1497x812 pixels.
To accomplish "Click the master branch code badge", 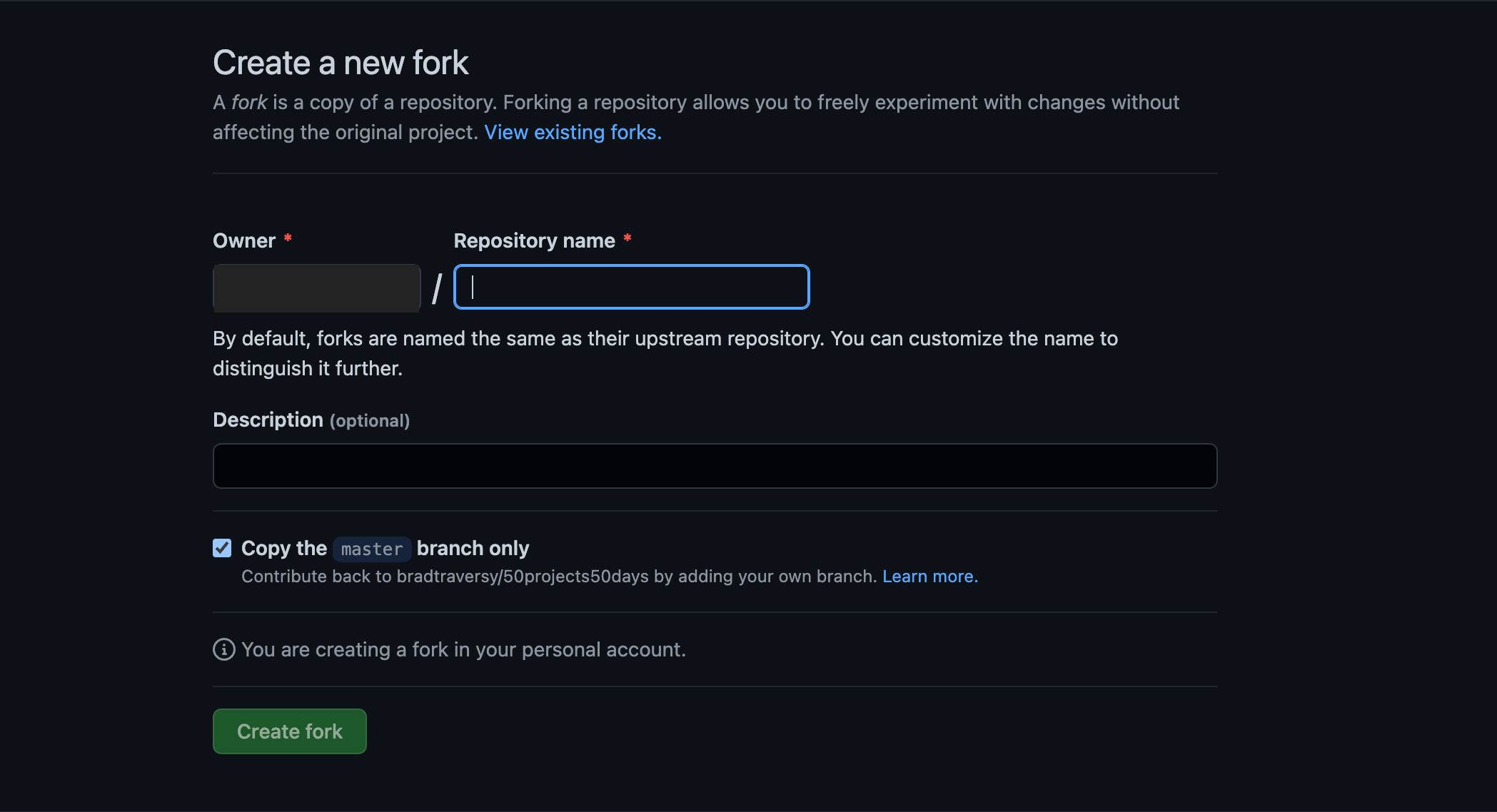I will 372,549.
